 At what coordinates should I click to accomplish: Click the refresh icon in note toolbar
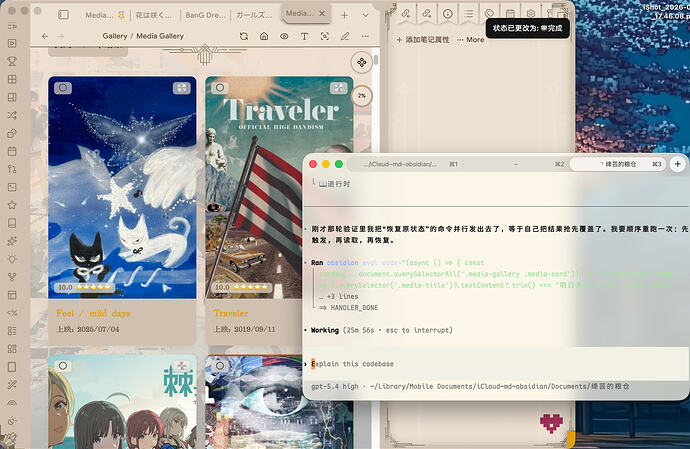244,36
